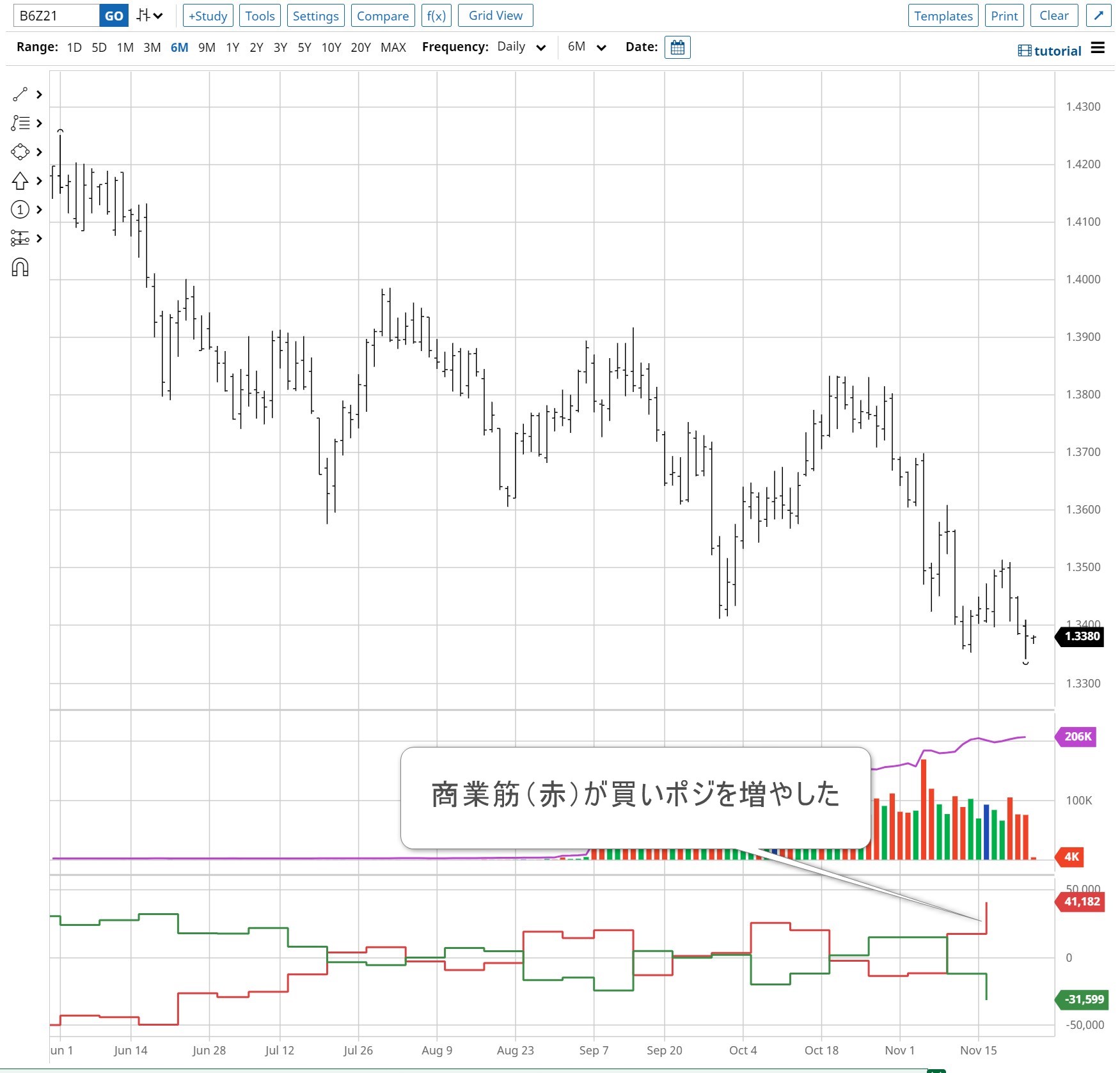Viewport: 1120px width, 1073px height.
Task: Open the Fibonacci/list annotation tool
Action: tap(20, 123)
